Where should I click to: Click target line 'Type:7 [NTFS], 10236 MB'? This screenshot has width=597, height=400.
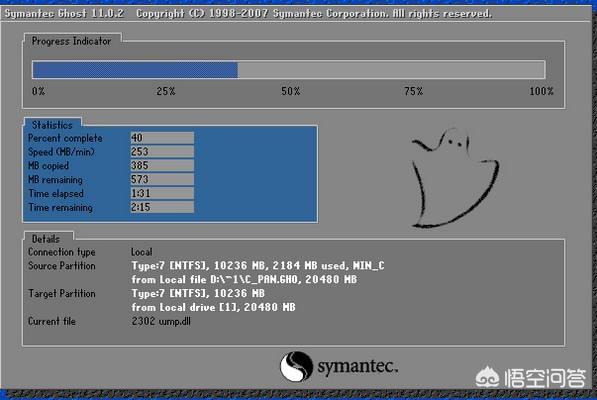click(198, 293)
